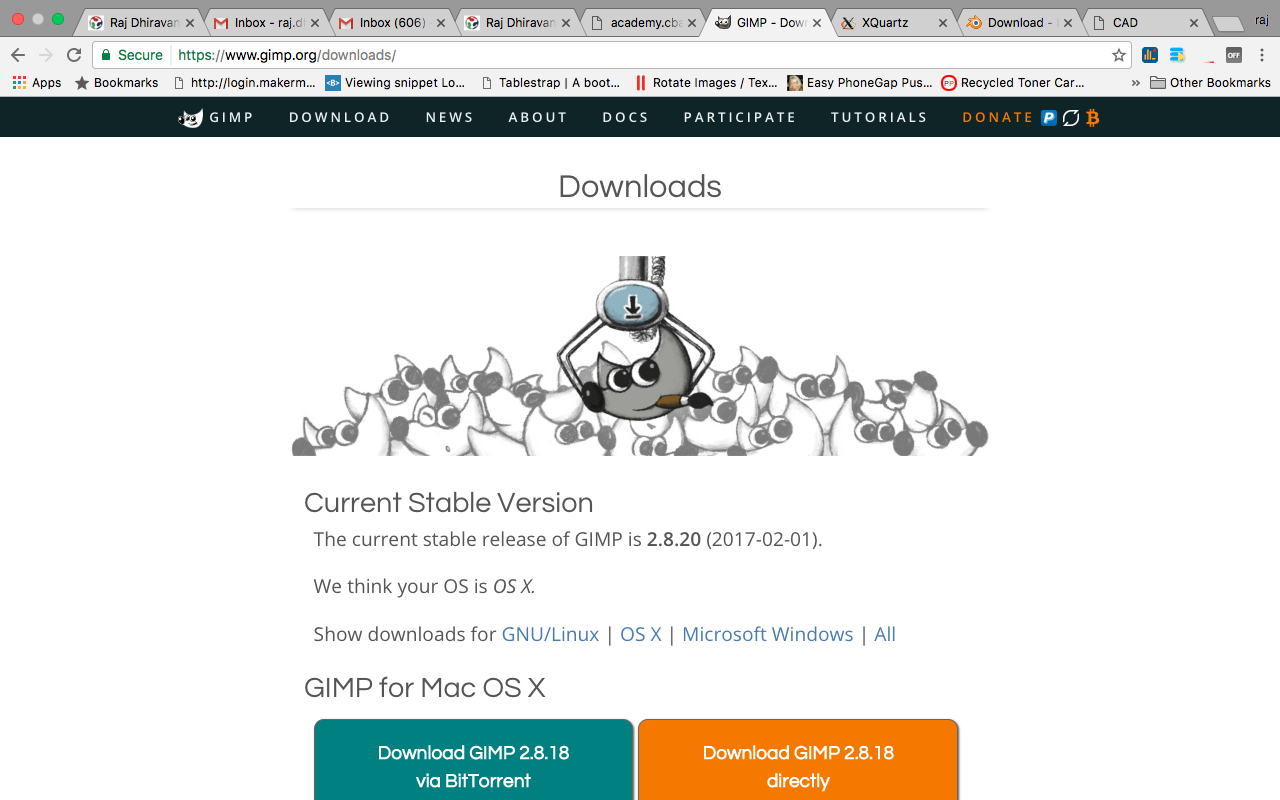Image resolution: width=1280 pixels, height=800 pixels.
Task: Open the Bookmarks bookmark
Action: click(x=116, y=83)
